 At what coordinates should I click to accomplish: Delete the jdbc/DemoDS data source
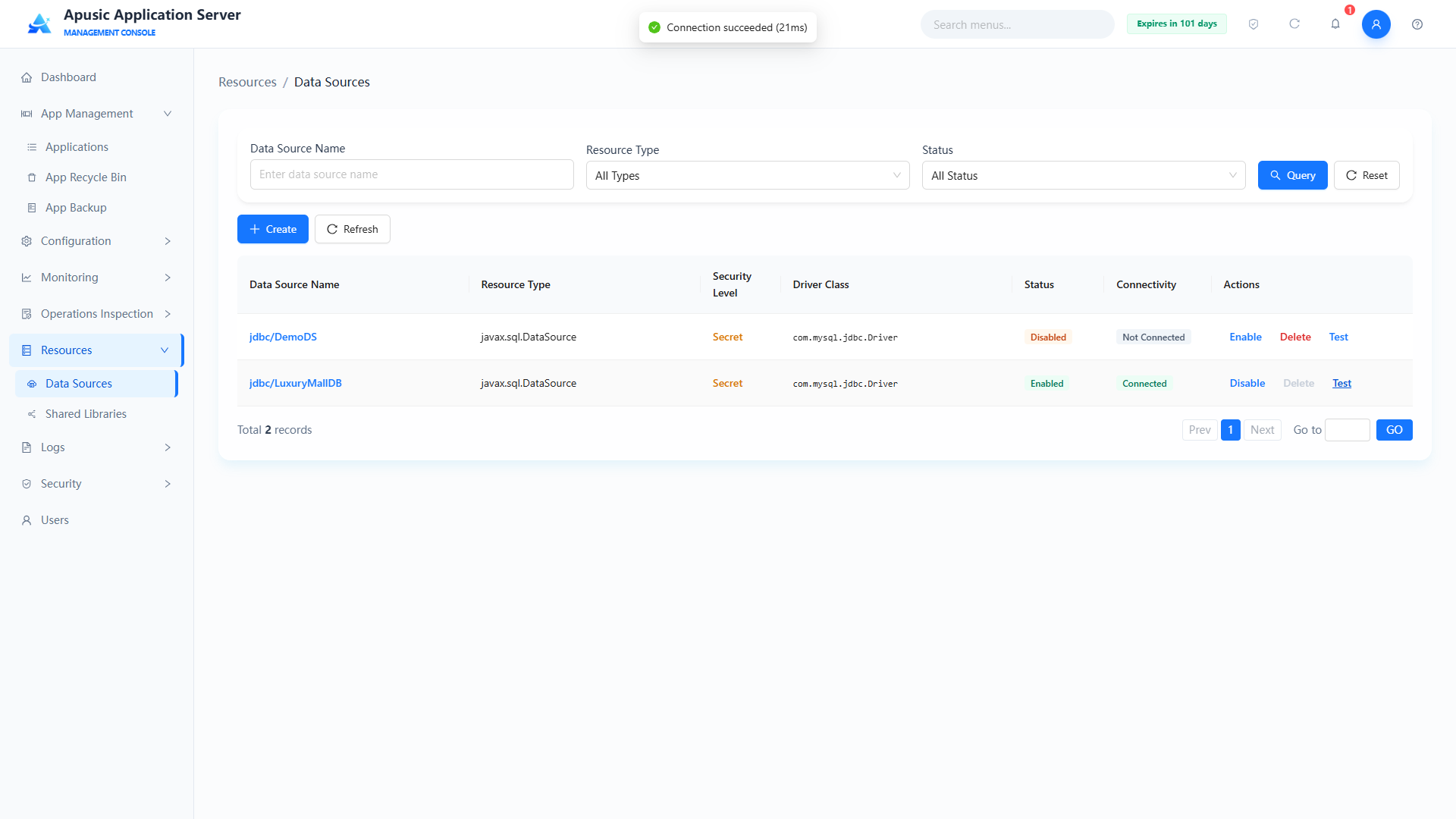click(x=1295, y=337)
